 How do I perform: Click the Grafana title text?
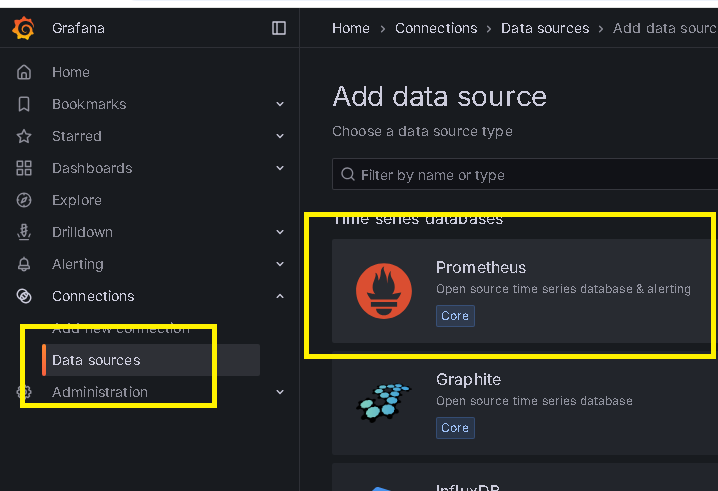point(78,28)
